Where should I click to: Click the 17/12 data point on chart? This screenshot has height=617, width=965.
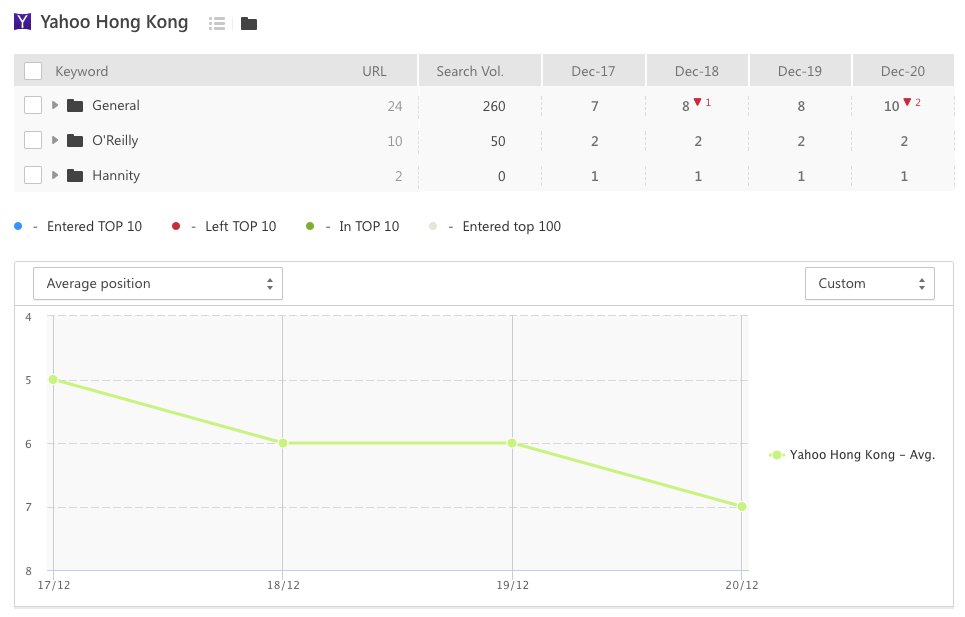54,380
